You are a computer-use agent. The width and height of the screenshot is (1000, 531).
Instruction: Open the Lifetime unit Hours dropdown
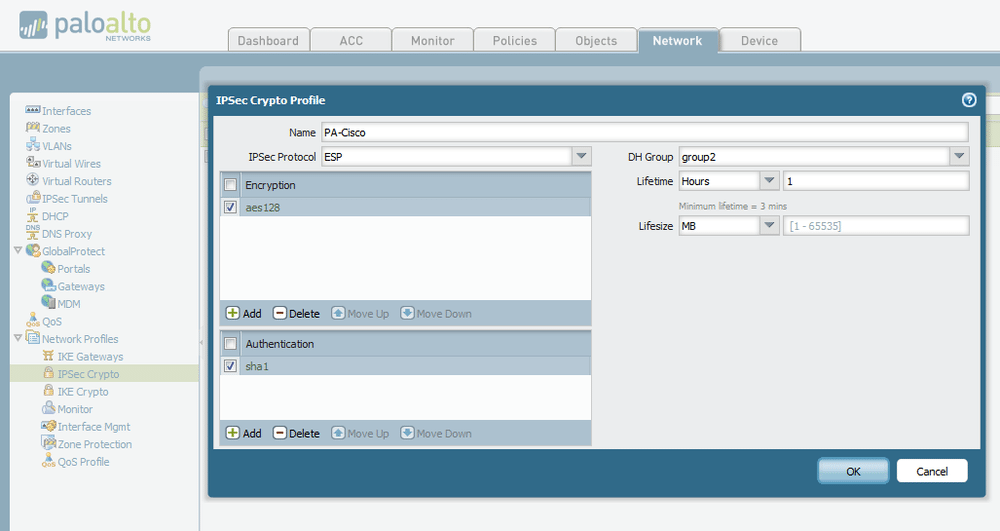[769, 181]
